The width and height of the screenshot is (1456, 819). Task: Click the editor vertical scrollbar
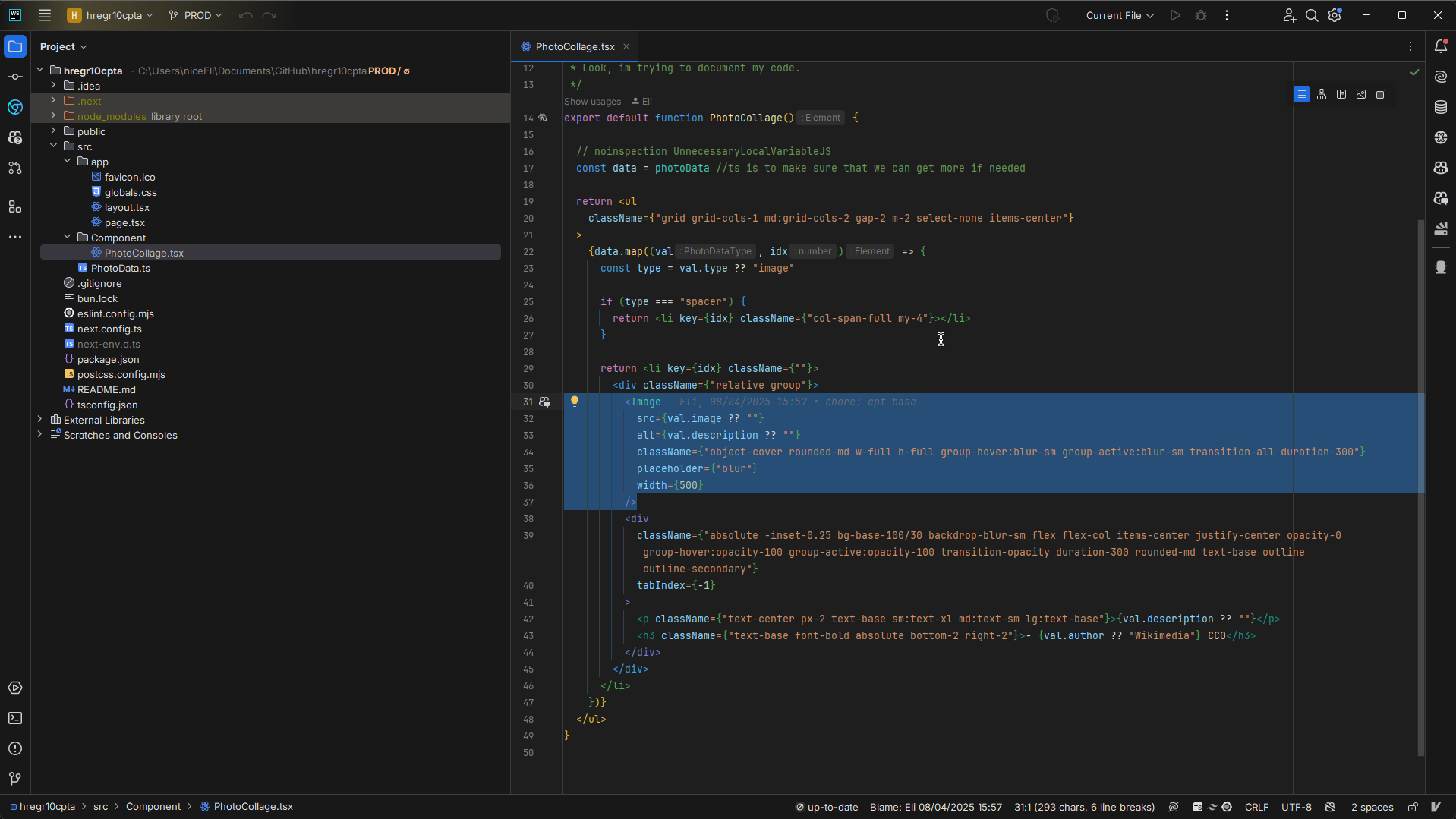[1421, 487]
